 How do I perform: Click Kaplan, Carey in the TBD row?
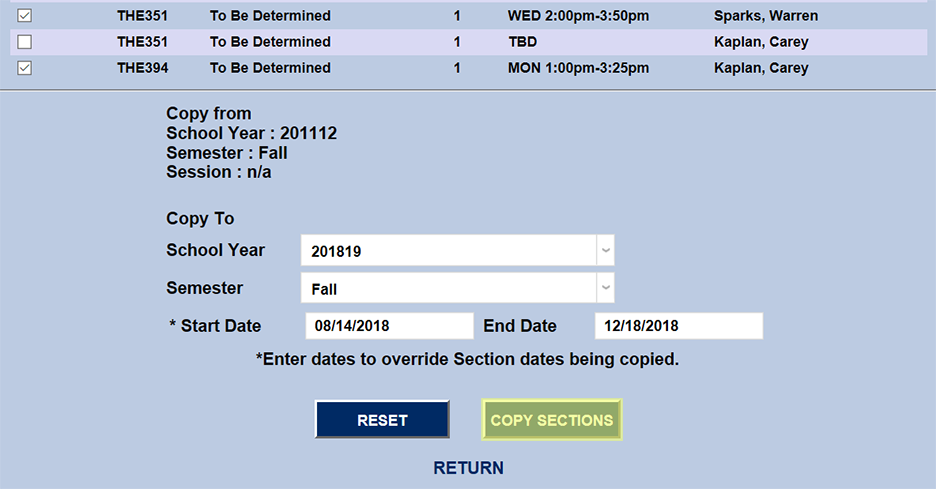point(761,42)
